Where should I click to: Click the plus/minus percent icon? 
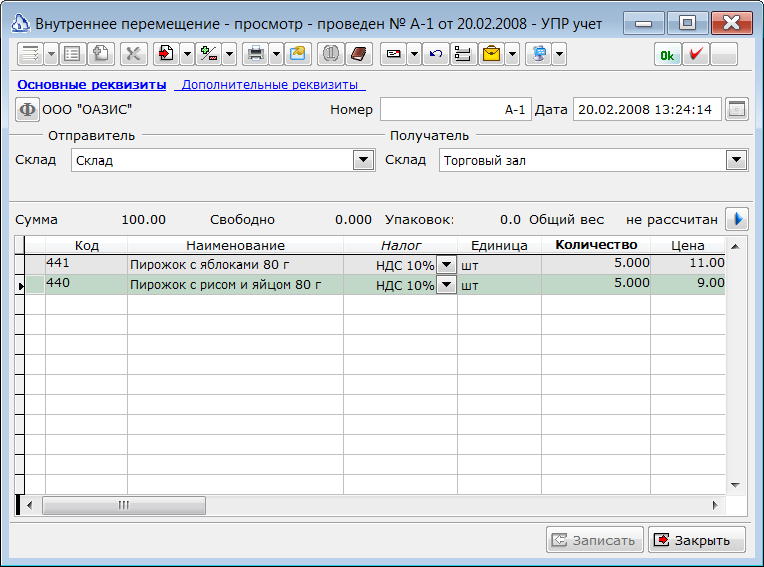click(x=209, y=54)
